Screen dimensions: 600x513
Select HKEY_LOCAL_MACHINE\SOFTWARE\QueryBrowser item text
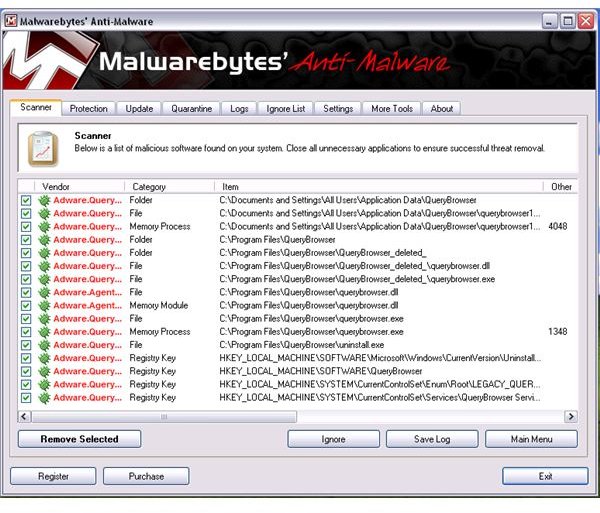coord(321,371)
